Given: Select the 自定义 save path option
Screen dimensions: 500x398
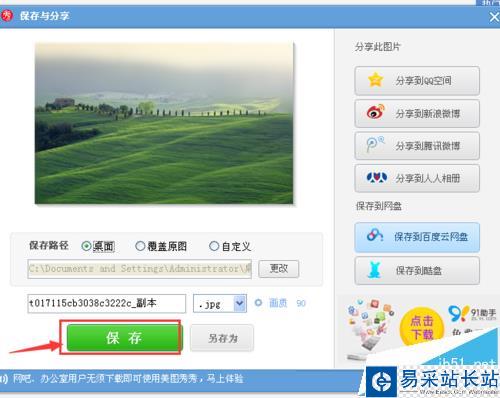Looking at the screenshot, I should point(214,246).
